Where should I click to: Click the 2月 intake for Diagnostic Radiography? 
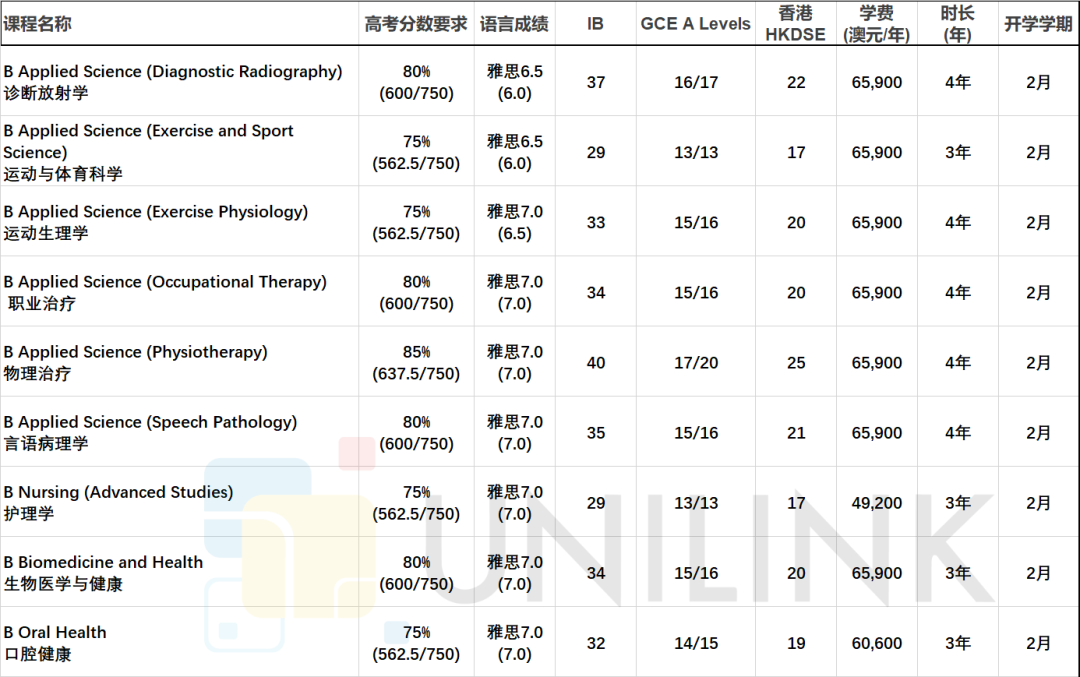[x=1039, y=83]
